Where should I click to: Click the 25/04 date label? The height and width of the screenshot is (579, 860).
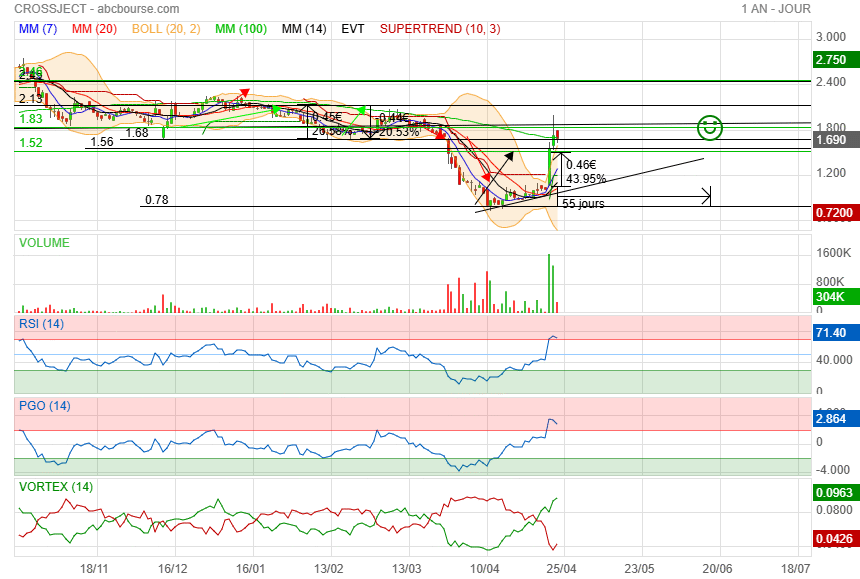[562, 569]
